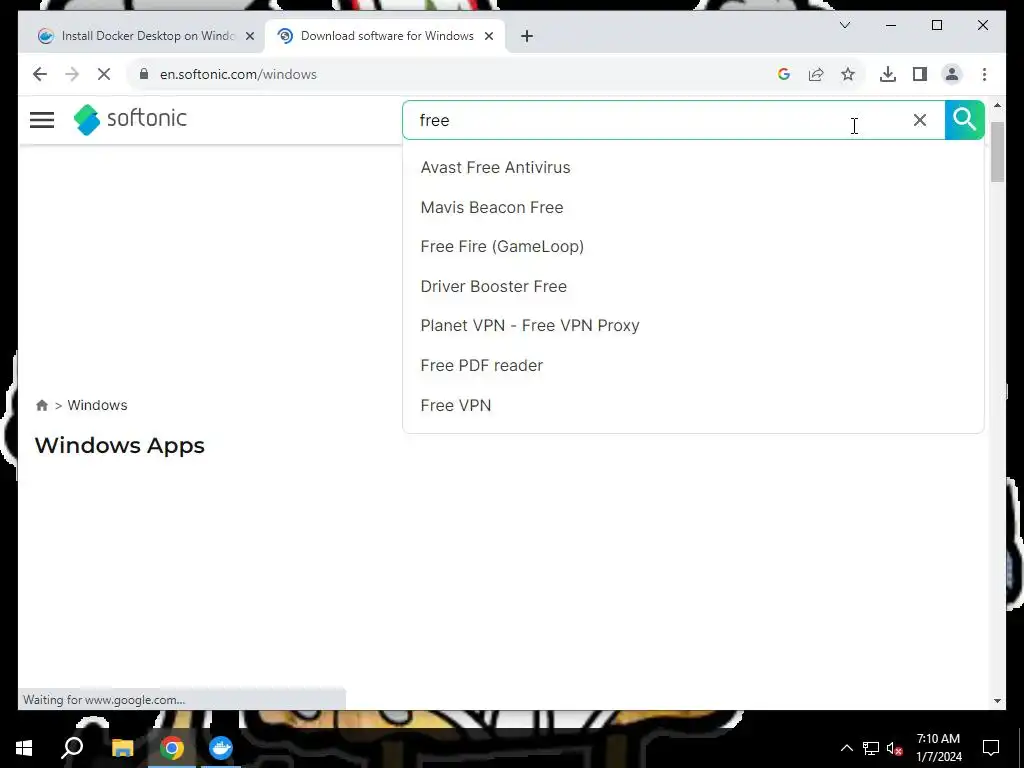Click Chrome icon in taskbar

tap(172, 748)
